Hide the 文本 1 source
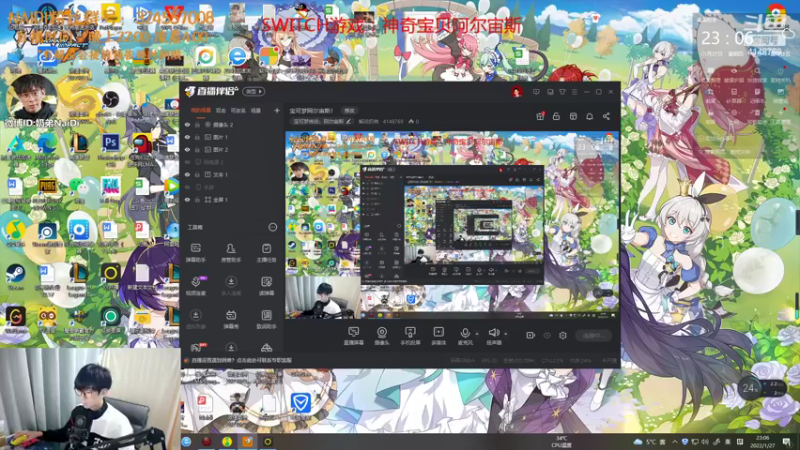The height and width of the screenshot is (450, 800). pyautogui.click(x=187, y=174)
